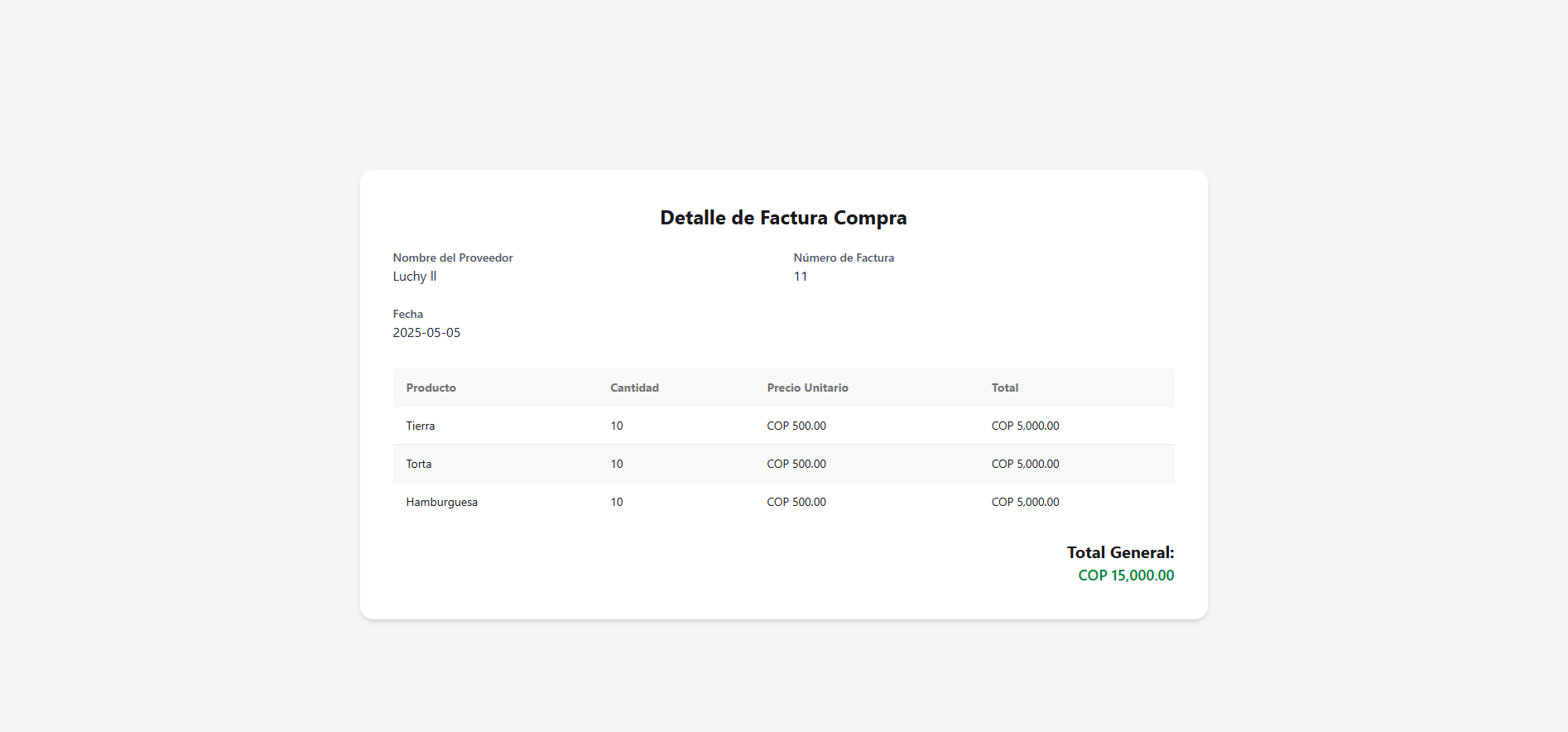Click the 'Nombre del Proveedor' label
The image size is (1568, 732).
pos(453,258)
